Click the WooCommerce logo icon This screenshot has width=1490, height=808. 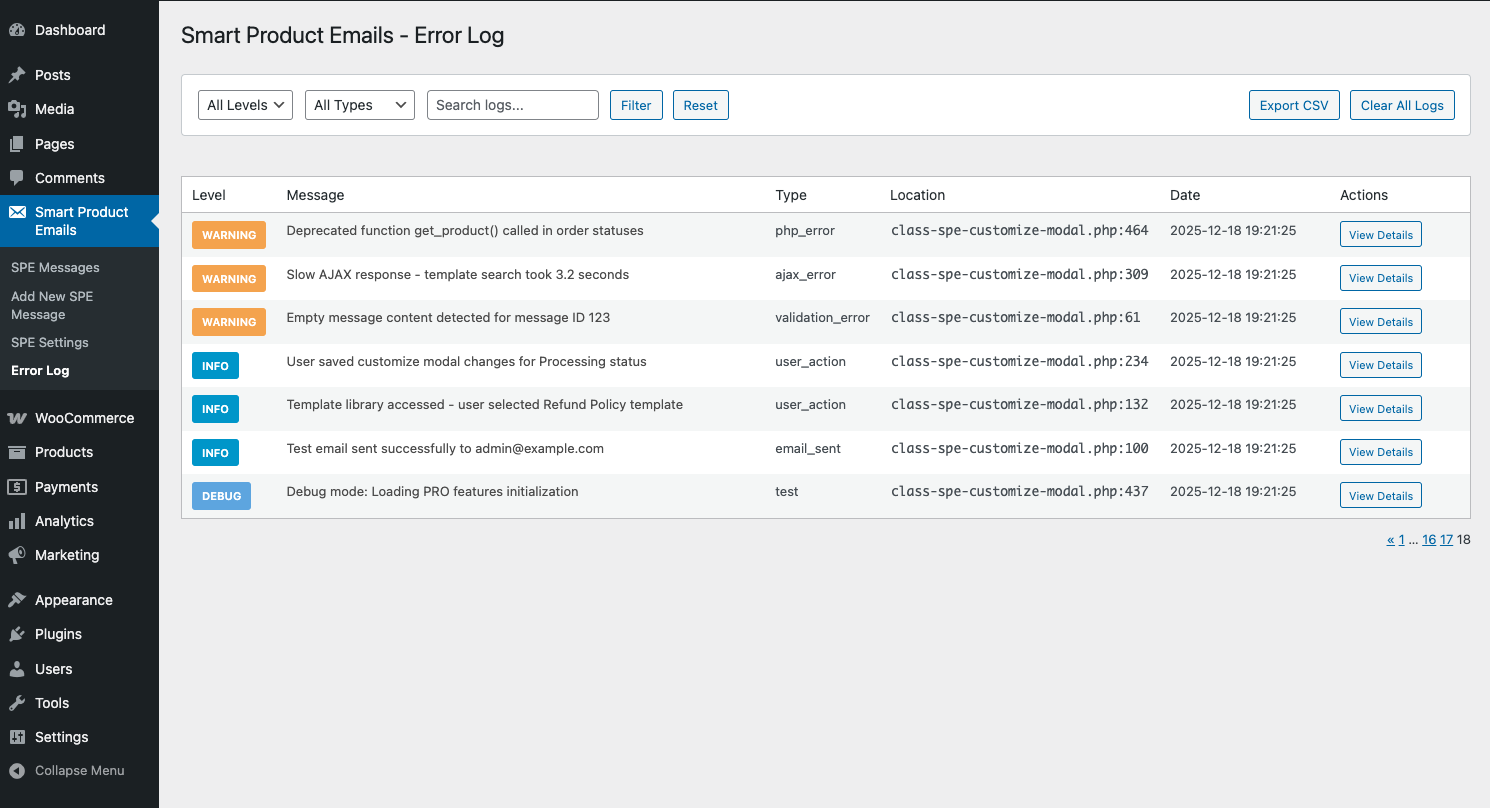click(x=17, y=418)
